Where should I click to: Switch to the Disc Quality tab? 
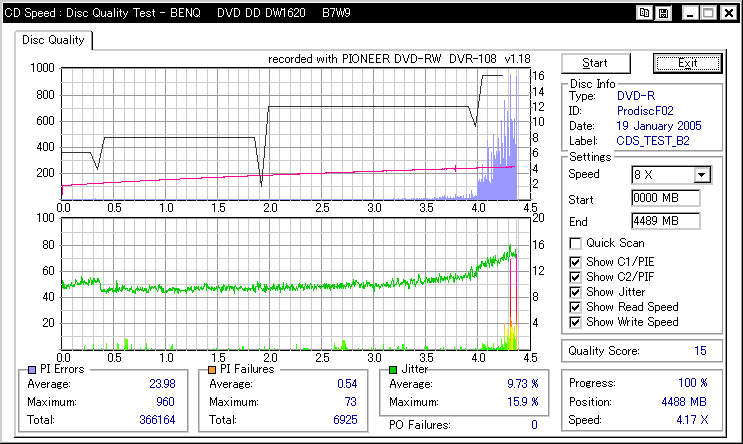tap(54, 40)
